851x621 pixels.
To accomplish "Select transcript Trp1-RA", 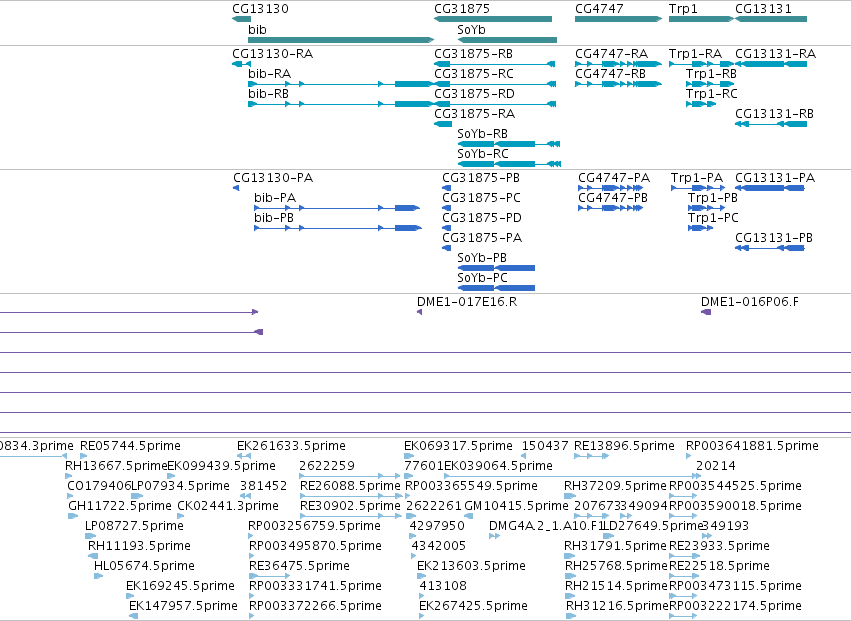I will pos(701,64).
